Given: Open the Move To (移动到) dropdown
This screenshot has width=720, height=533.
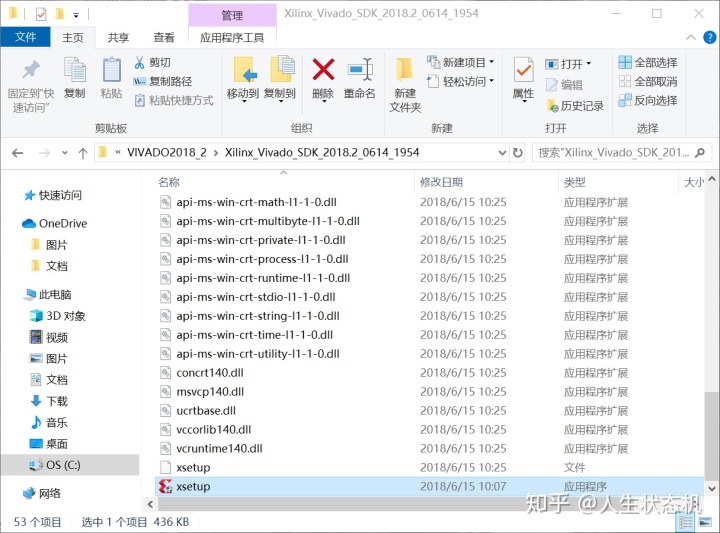Looking at the screenshot, I should click(x=243, y=101).
